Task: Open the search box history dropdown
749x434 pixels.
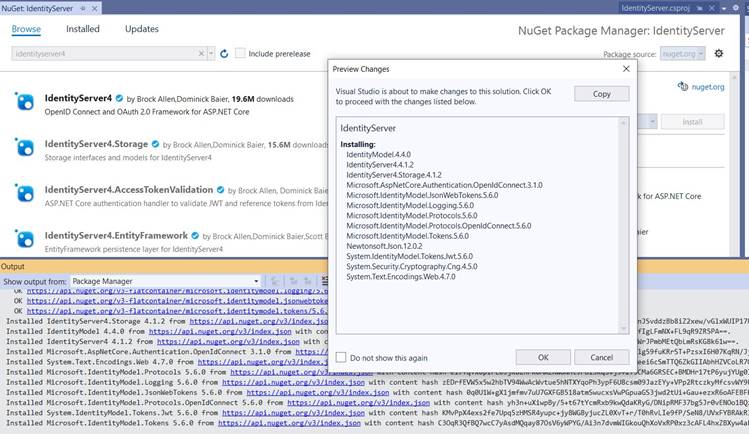Action: pyautogui.click(x=211, y=53)
